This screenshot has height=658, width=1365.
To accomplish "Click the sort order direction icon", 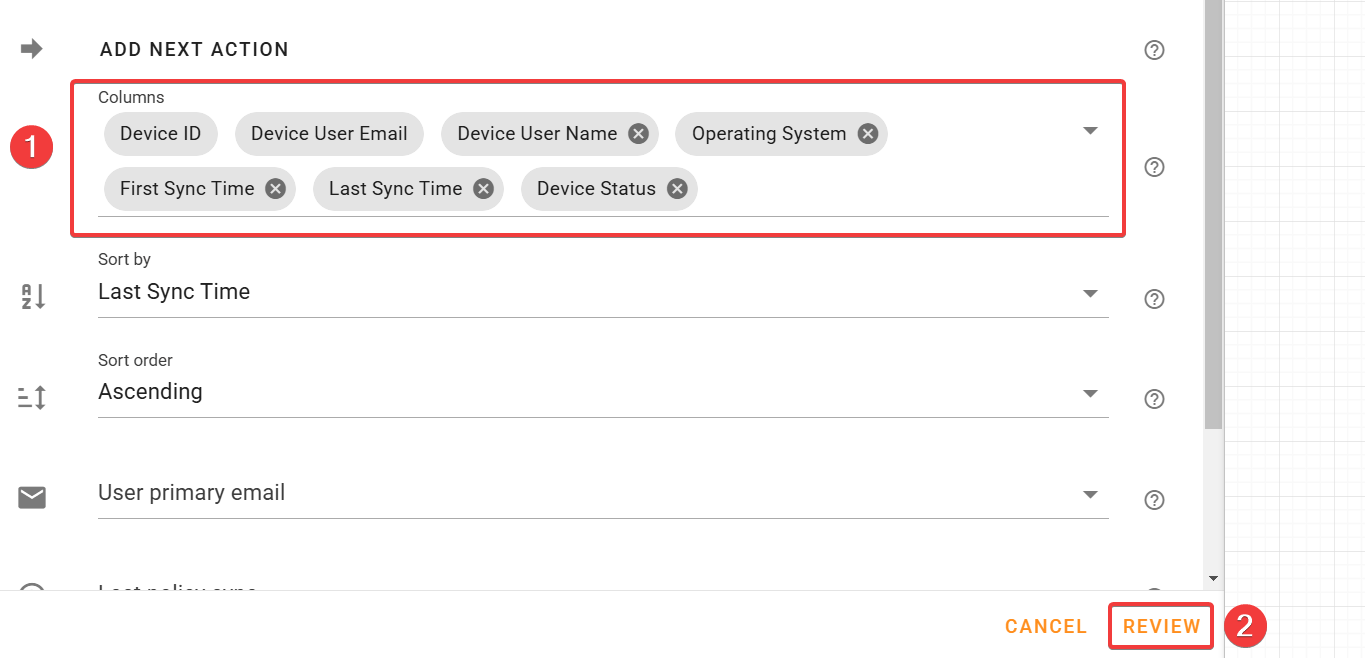I will pos(32,398).
